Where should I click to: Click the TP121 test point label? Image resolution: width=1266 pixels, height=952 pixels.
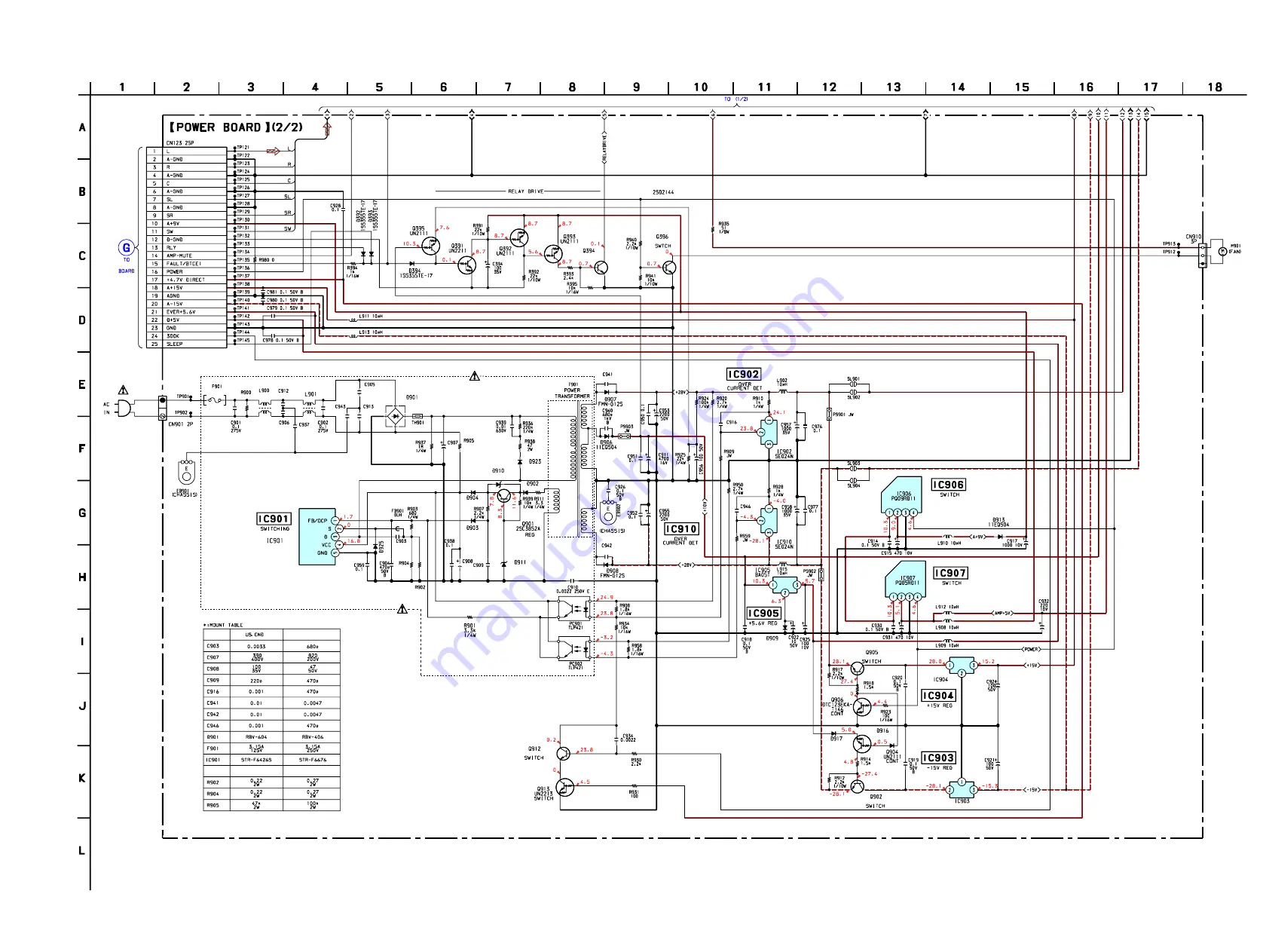[243, 148]
